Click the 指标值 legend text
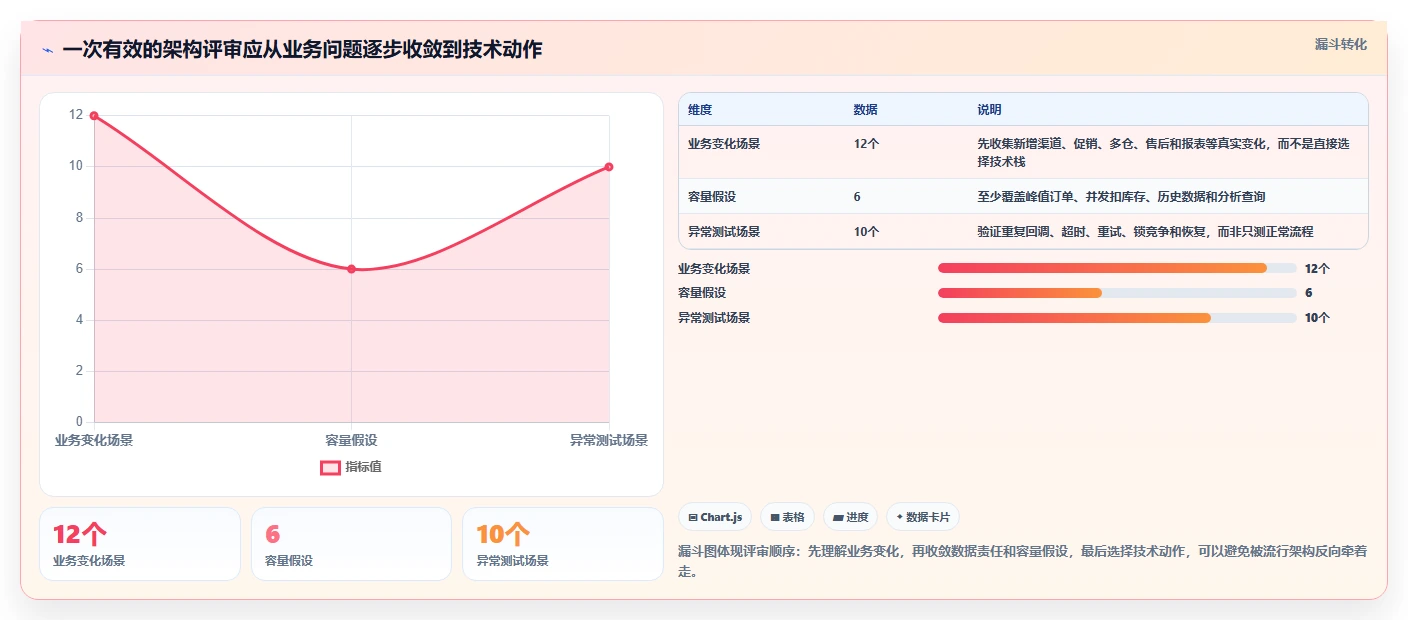This screenshot has height=620, width=1408. point(363,467)
